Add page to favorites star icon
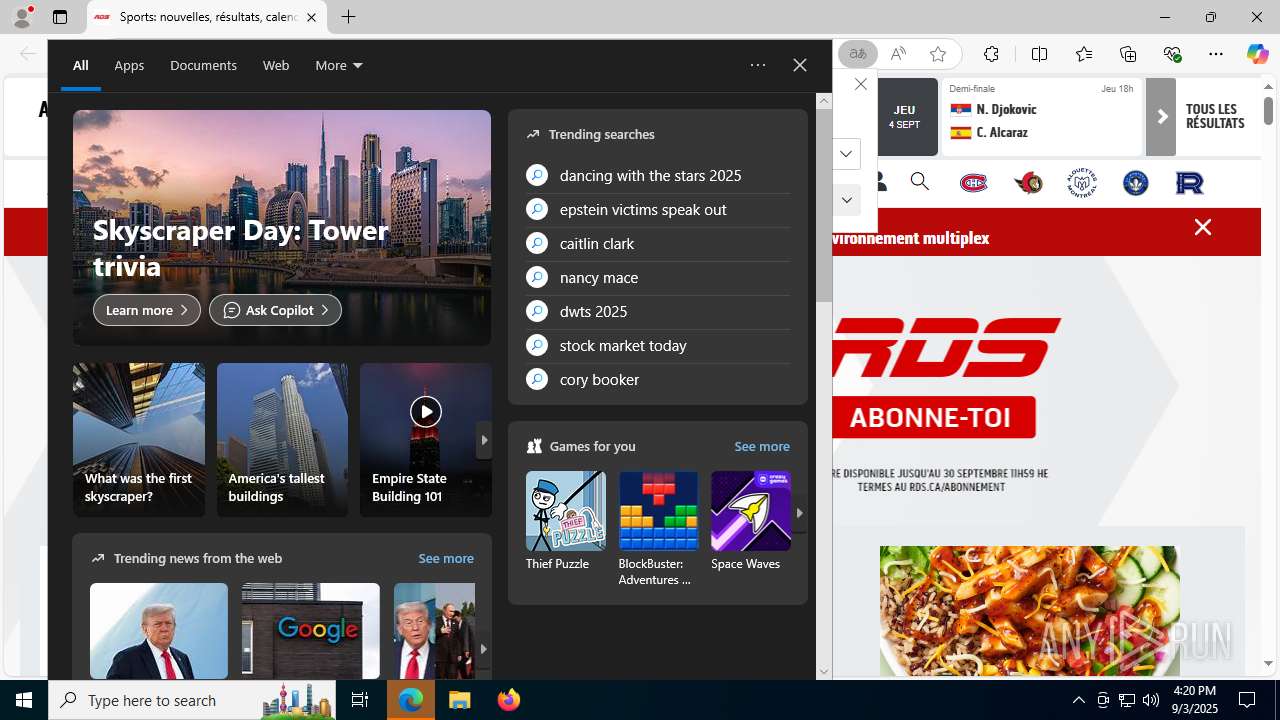This screenshot has height=720, width=1280. click(937, 54)
